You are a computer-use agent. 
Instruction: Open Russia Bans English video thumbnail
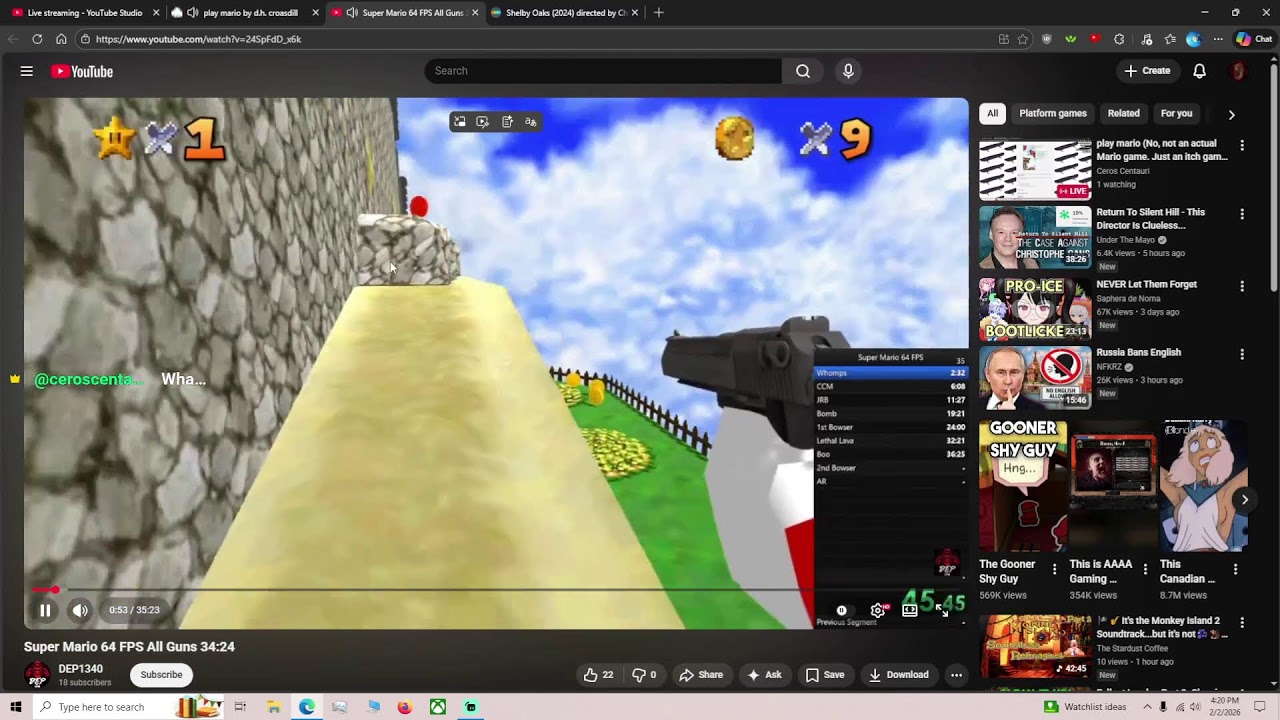pyautogui.click(x=1035, y=377)
